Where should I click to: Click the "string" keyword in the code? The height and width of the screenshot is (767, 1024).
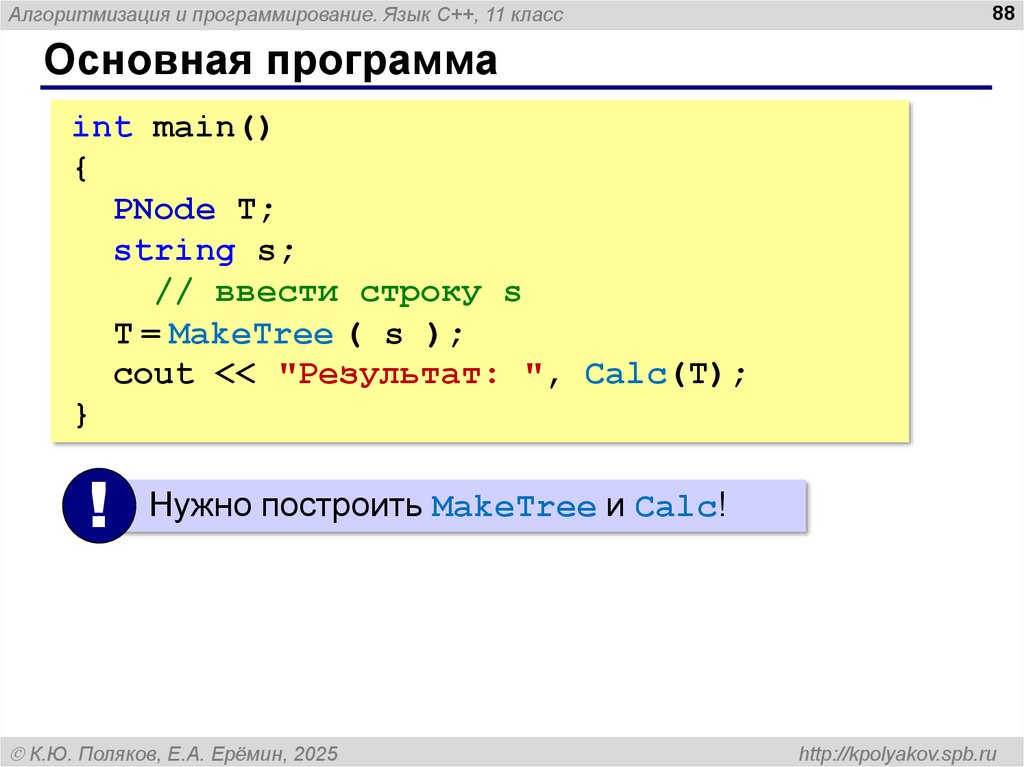tap(174, 251)
